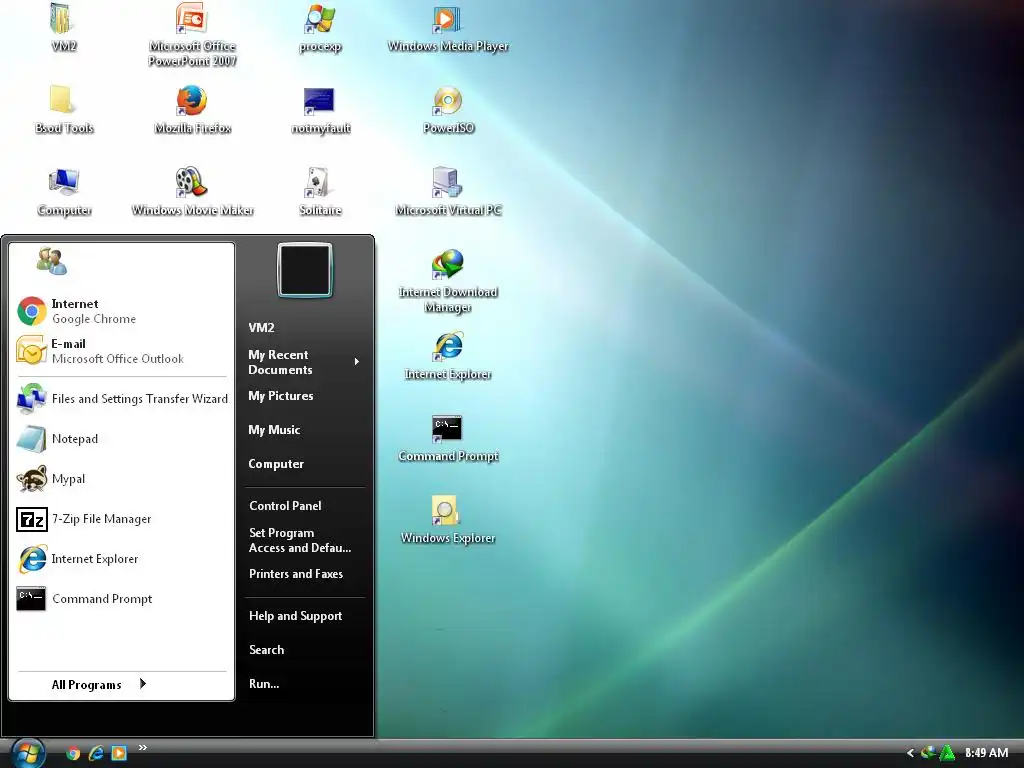The image size is (1024, 768).
Task: Click the users icon atop Start menu
Action: coord(52,261)
